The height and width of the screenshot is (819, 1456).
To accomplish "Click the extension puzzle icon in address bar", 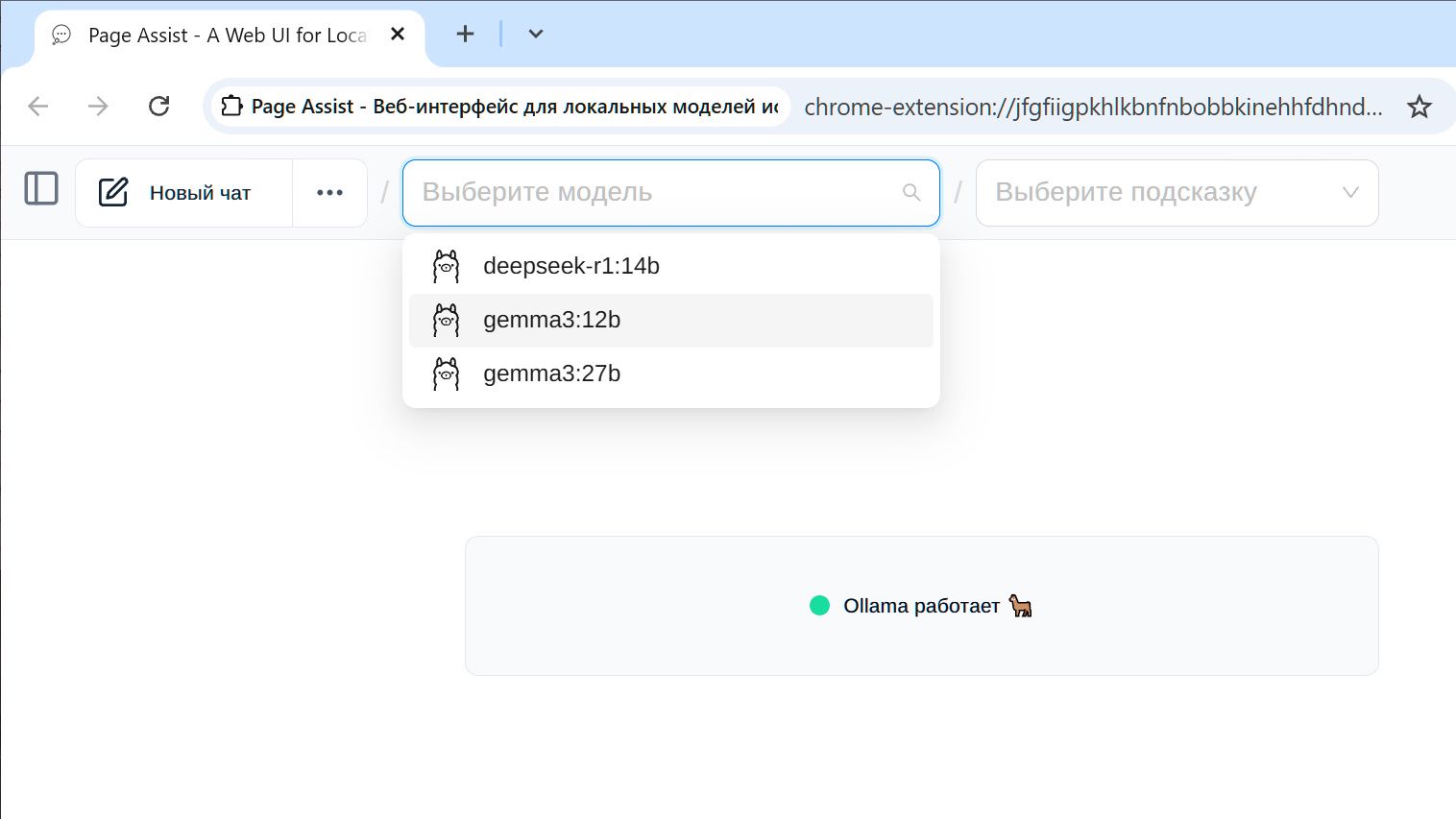I will point(231,107).
